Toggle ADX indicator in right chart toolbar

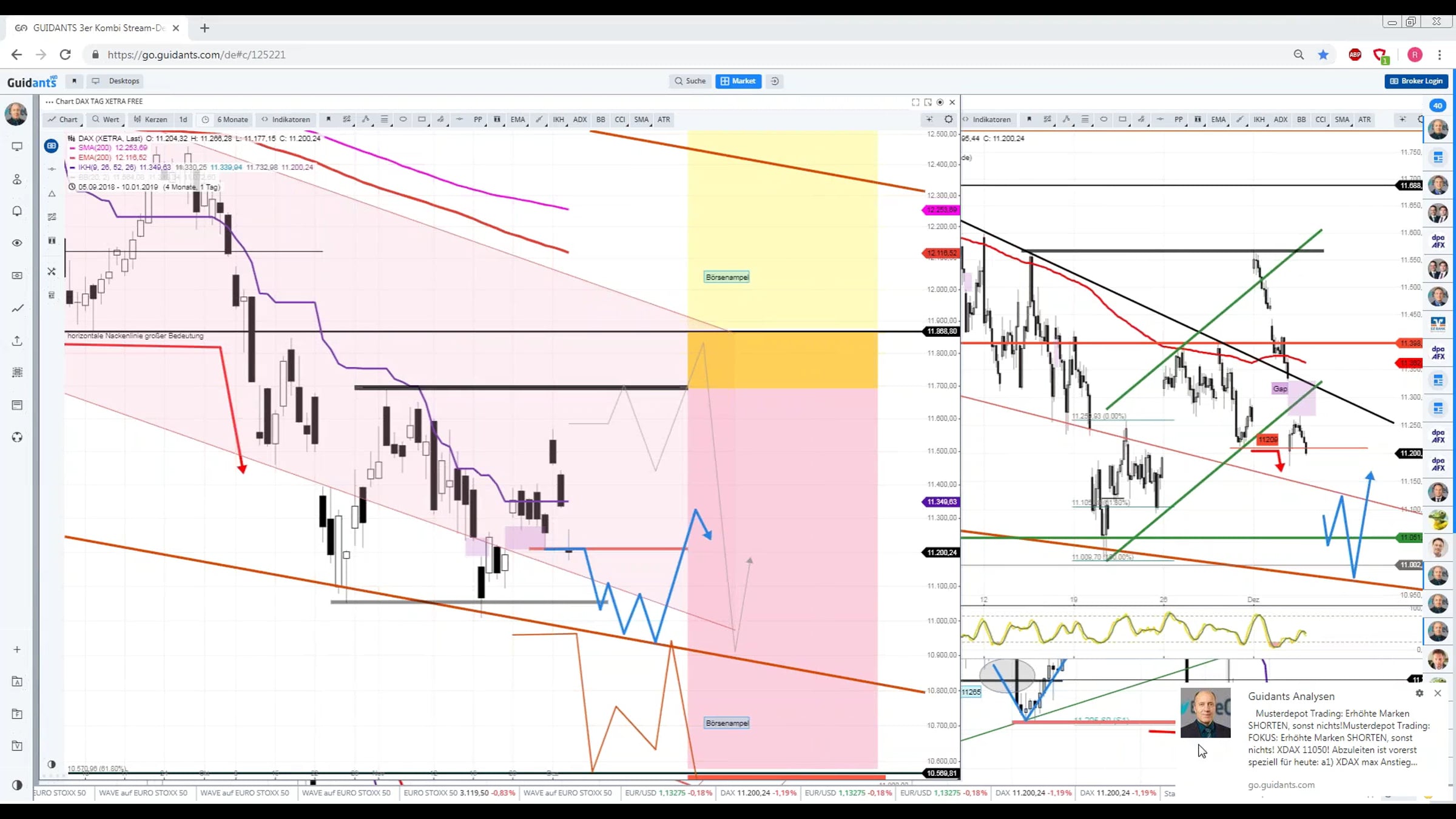point(1281,120)
